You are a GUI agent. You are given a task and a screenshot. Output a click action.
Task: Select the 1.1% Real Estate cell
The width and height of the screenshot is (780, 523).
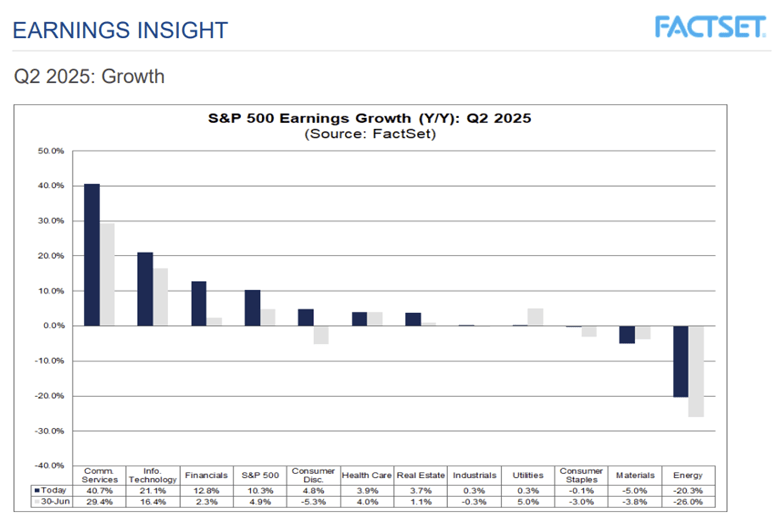point(421,502)
